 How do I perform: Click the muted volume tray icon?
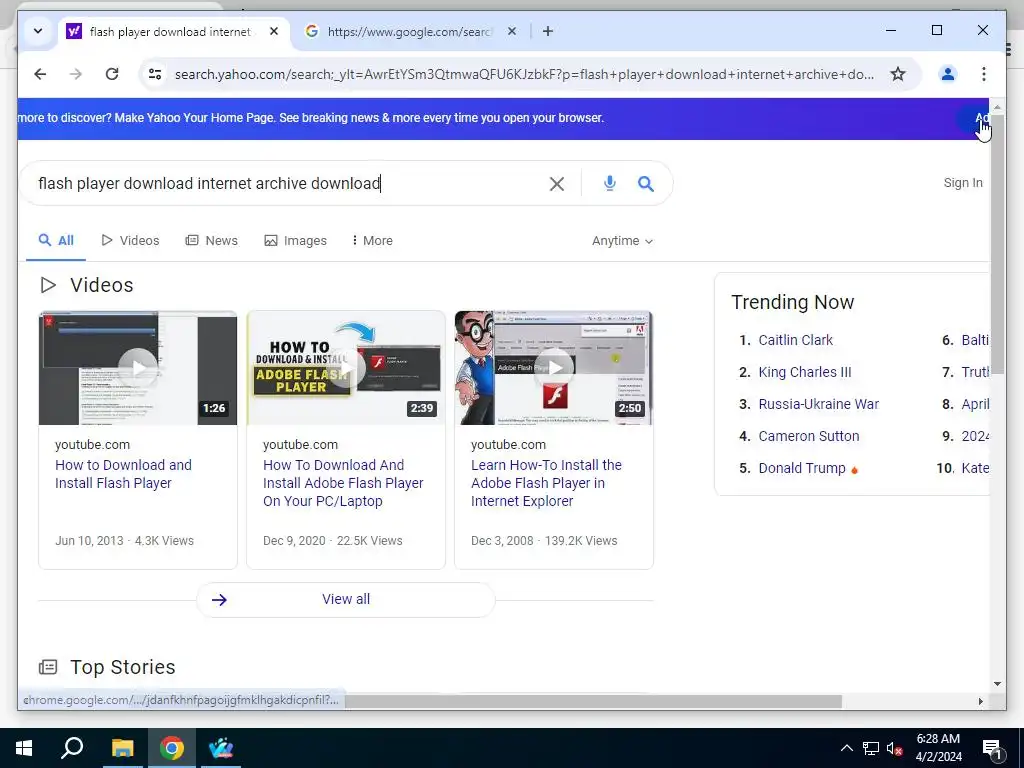click(x=894, y=749)
